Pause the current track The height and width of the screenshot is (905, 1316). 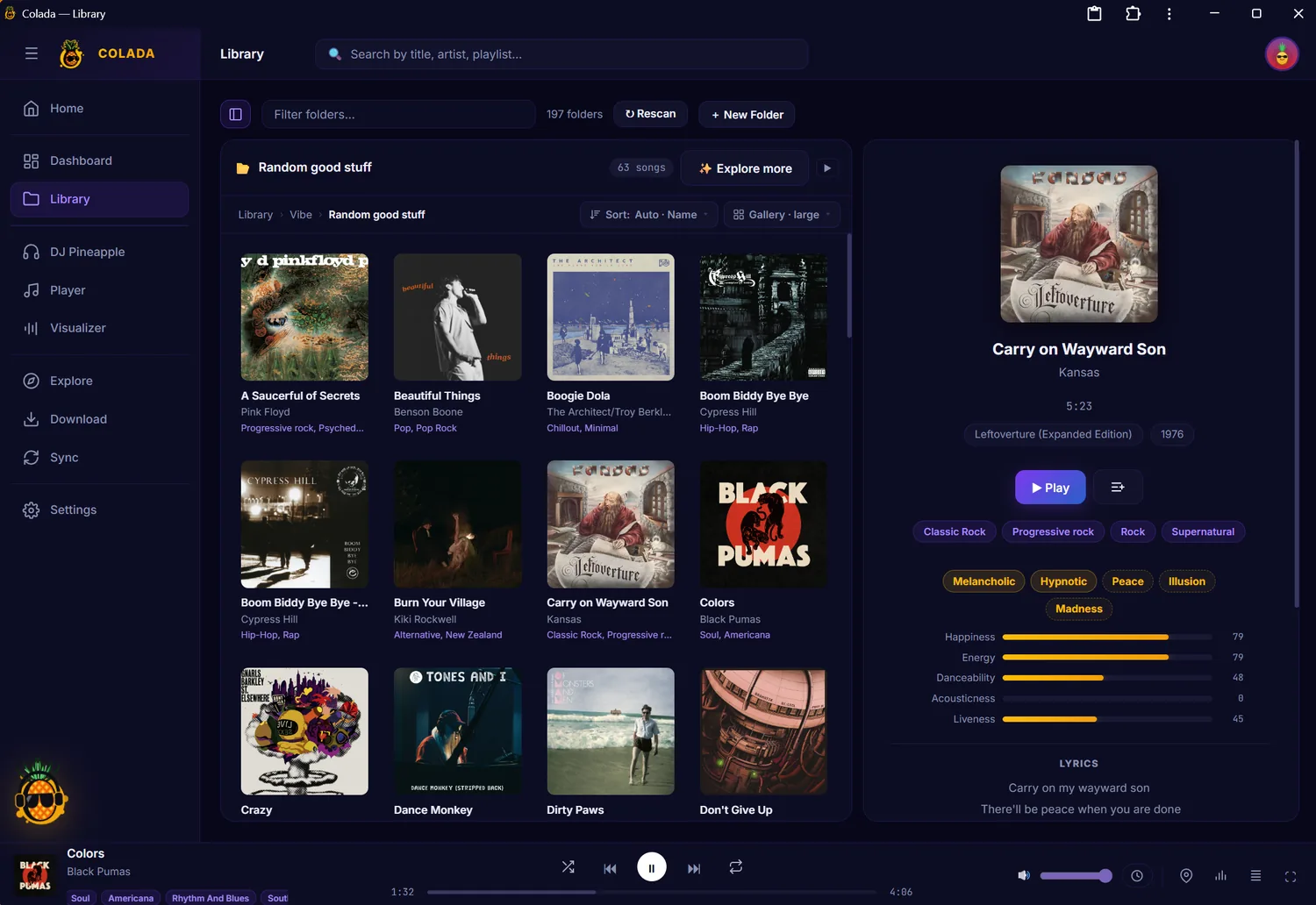[x=651, y=867]
